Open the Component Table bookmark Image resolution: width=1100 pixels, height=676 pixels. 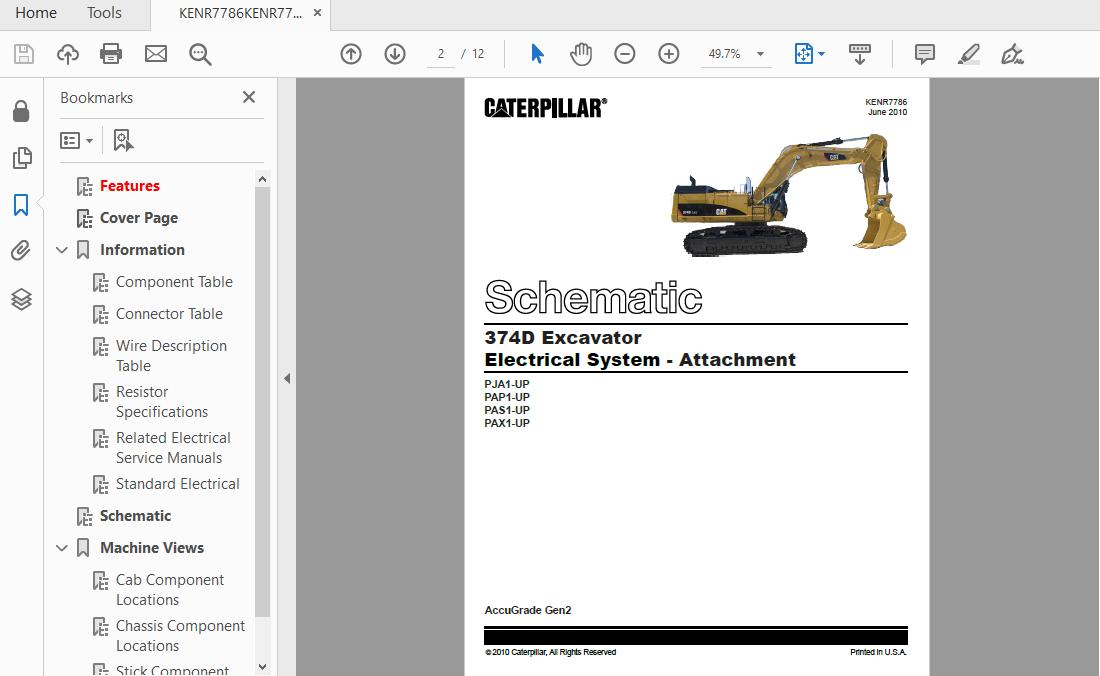pos(174,282)
